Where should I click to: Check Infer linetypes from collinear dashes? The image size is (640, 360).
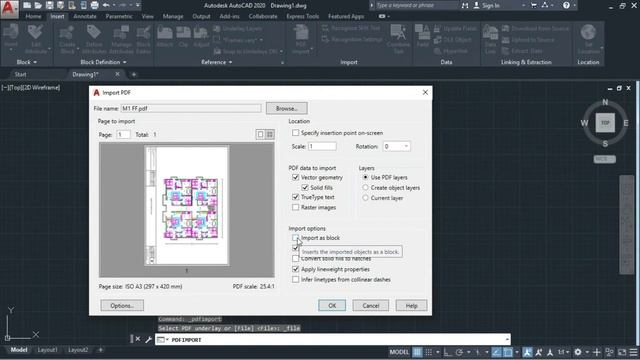(x=296, y=279)
